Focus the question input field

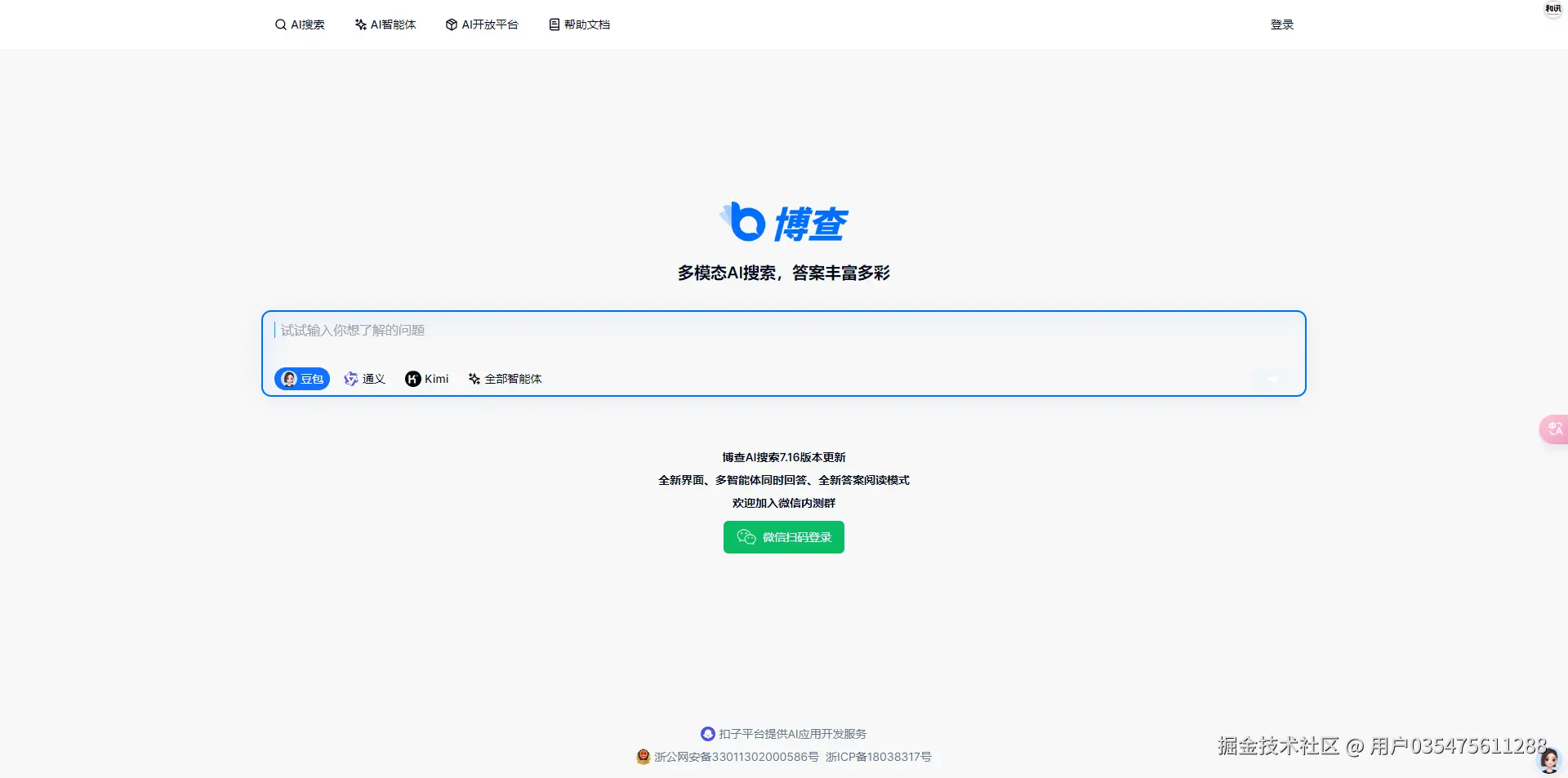(x=784, y=331)
